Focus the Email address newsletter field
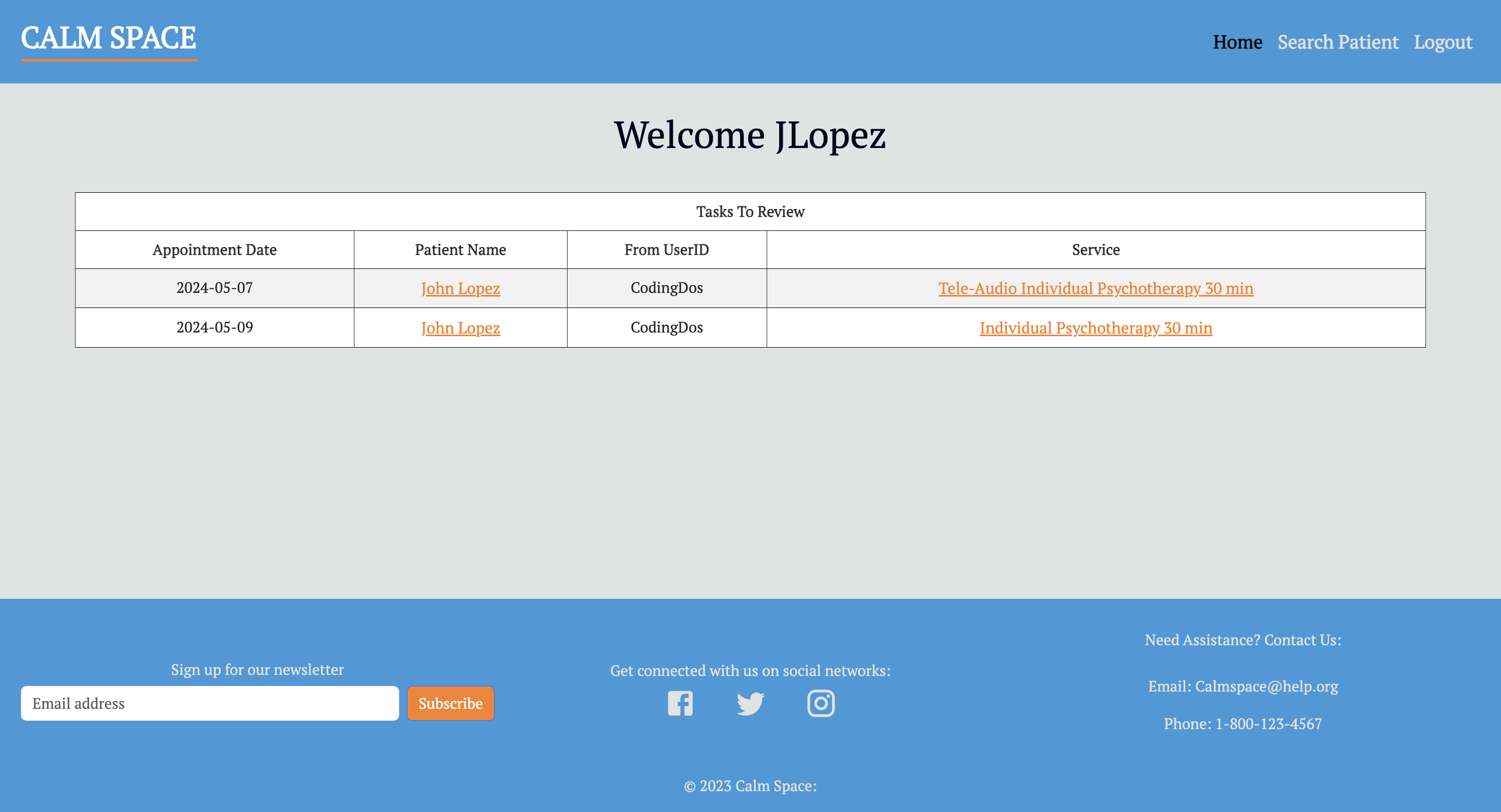The height and width of the screenshot is (812, 1501). pos(210,703)
